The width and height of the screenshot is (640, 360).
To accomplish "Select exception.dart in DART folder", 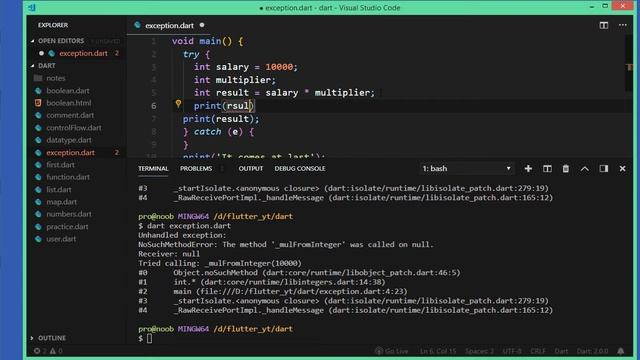I will point(70,153).
